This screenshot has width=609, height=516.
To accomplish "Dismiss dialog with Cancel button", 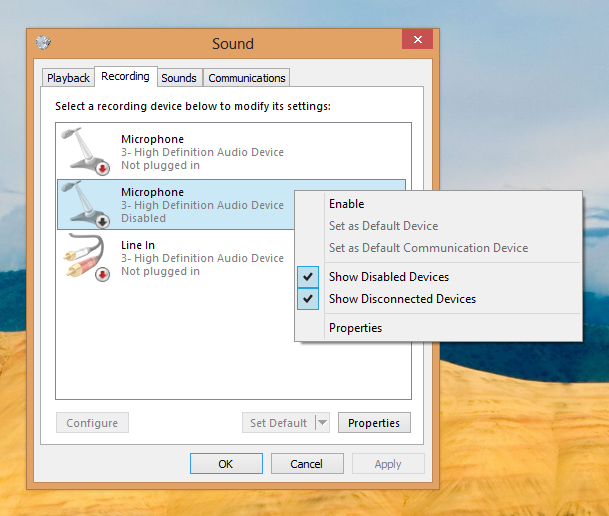I will coord(307,464).
